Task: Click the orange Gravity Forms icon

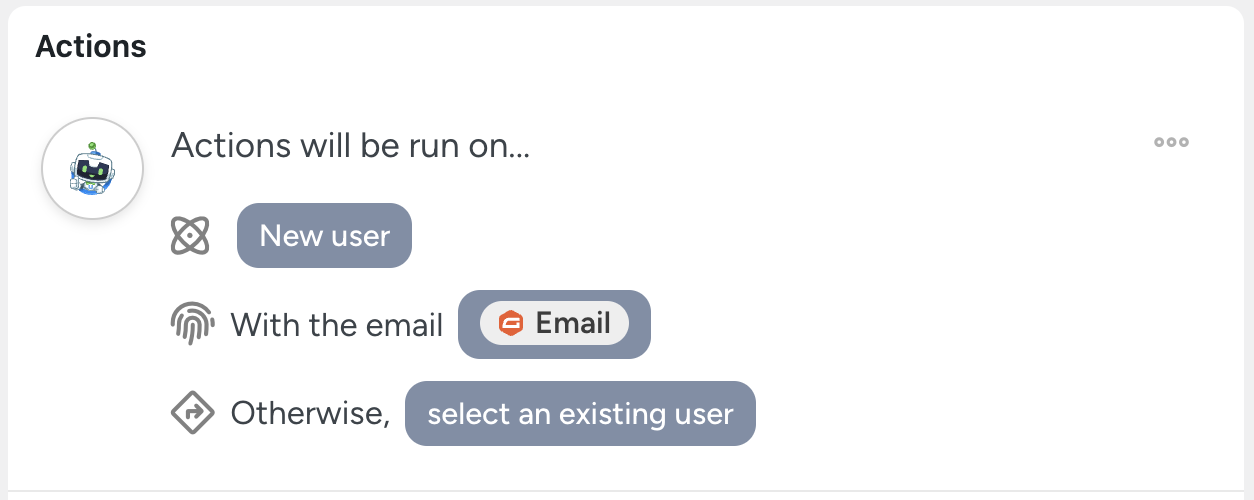Action: [511, 324]
